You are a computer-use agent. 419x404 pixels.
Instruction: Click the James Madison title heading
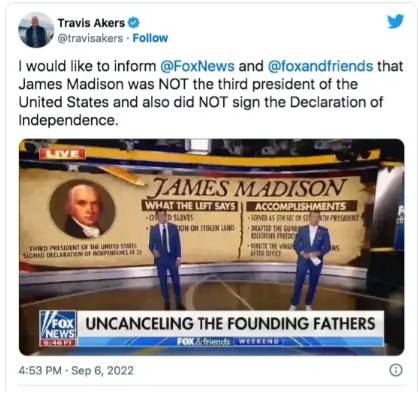249,188
